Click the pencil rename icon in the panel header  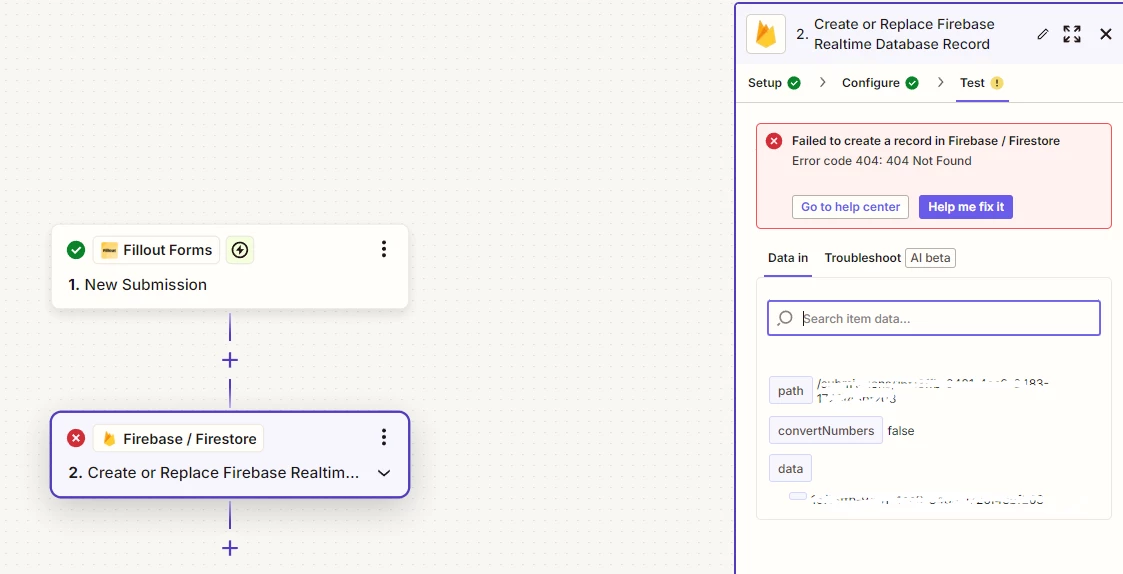tap(1043, 34)
